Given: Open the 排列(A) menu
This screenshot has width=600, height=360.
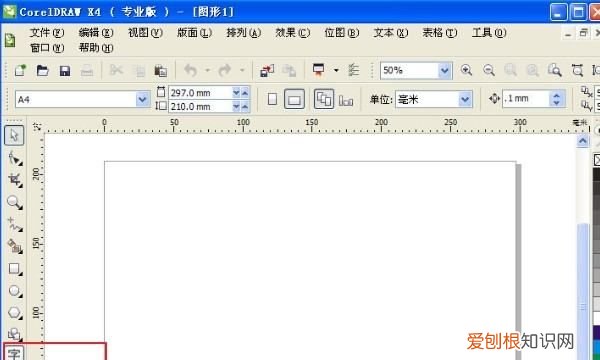Looking at the screenshot, I should (x=243, y=33).
